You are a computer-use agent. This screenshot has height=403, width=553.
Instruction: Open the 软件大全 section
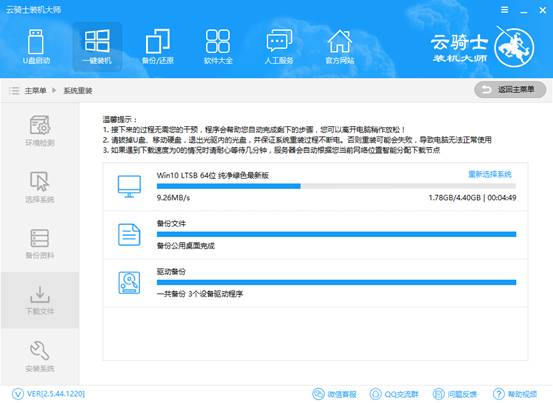click(x=218, y=46)
